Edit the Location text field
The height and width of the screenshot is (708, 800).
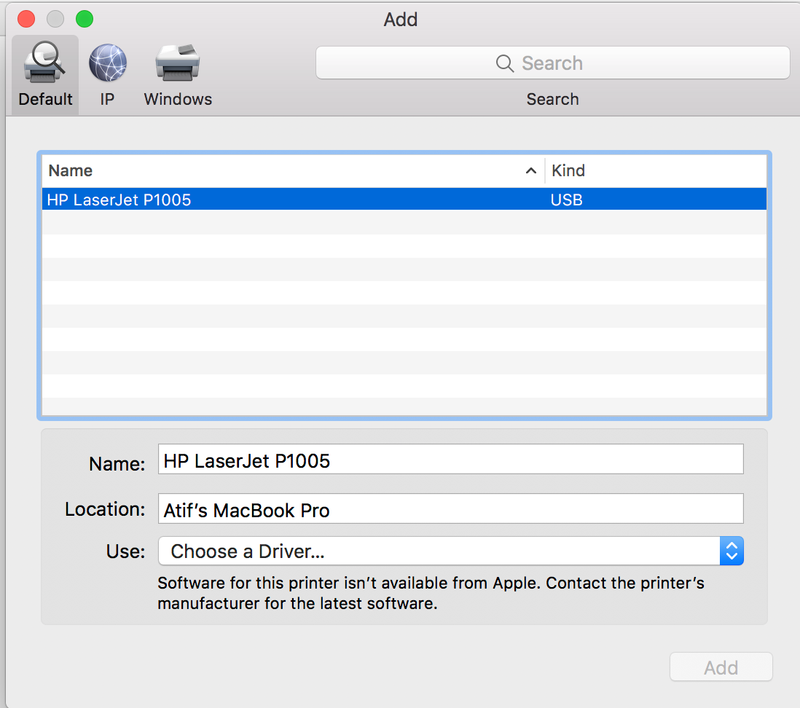pyautogui.click(x=451, y=509)
